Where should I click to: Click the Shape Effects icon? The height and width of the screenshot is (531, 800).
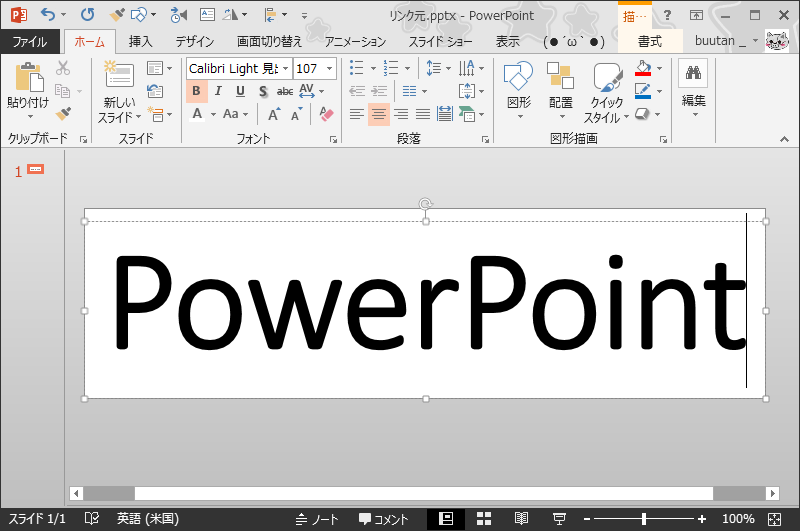(643, 114)
